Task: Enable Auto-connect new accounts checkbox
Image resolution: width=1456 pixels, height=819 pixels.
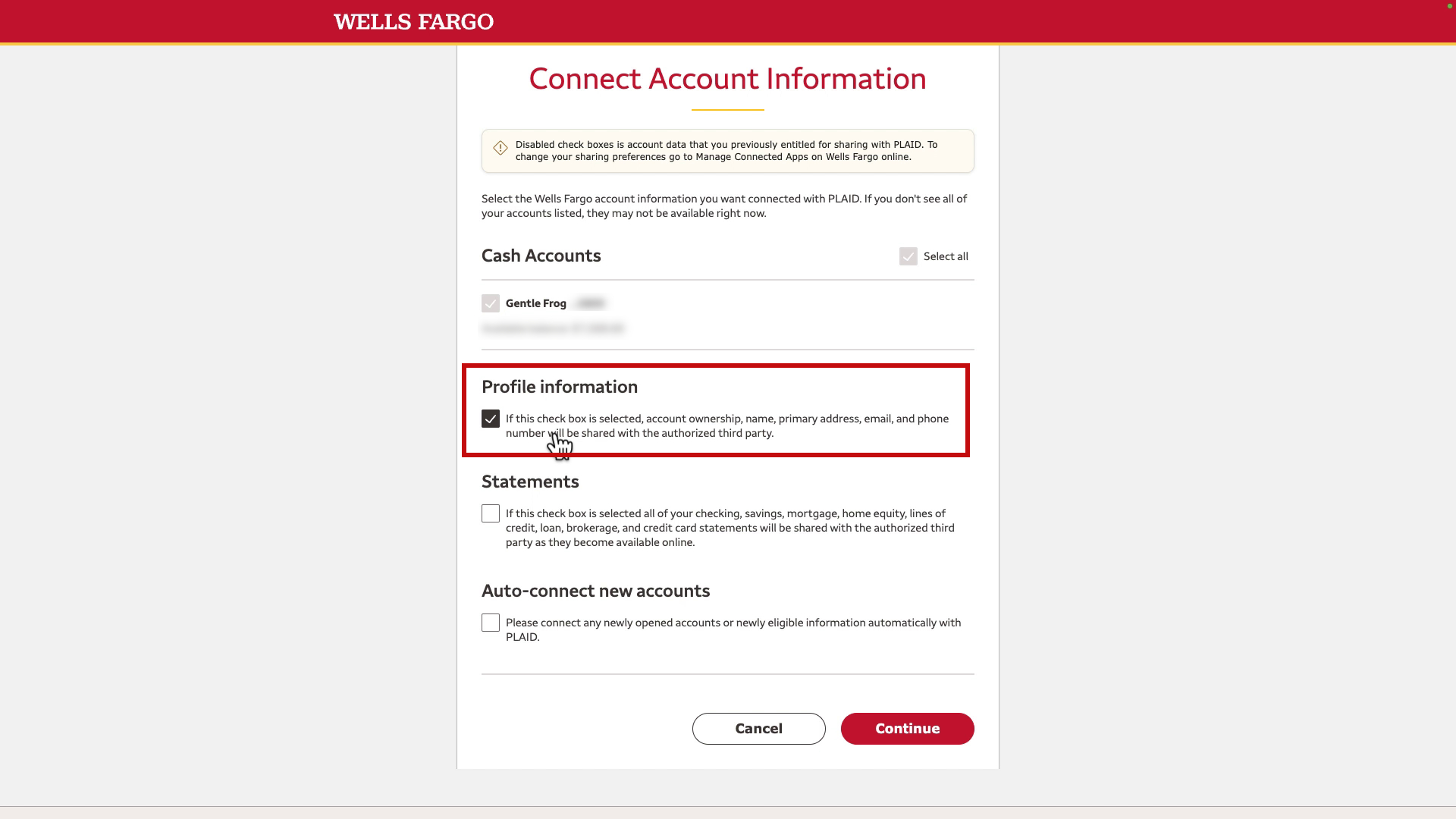Action: point(491,623)
